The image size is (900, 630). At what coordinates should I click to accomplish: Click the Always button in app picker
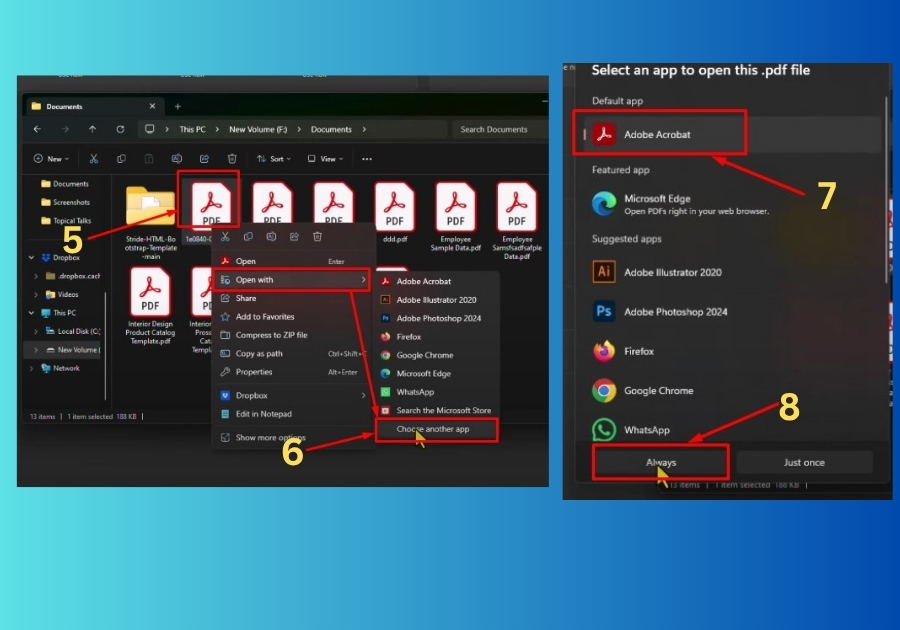pos(661,462)
